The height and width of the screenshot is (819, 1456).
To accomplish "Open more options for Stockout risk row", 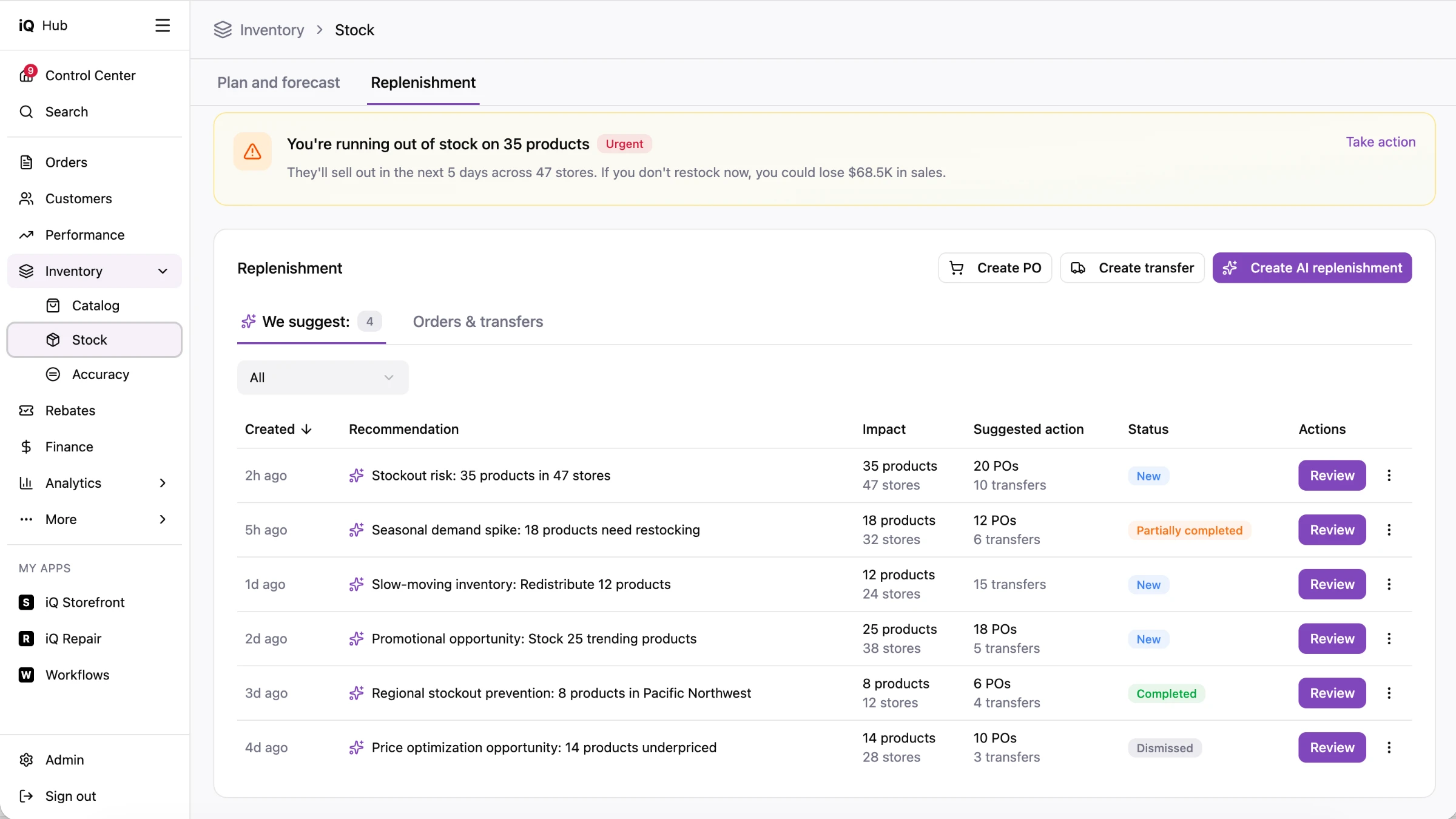I will [x=1389, y=476].
